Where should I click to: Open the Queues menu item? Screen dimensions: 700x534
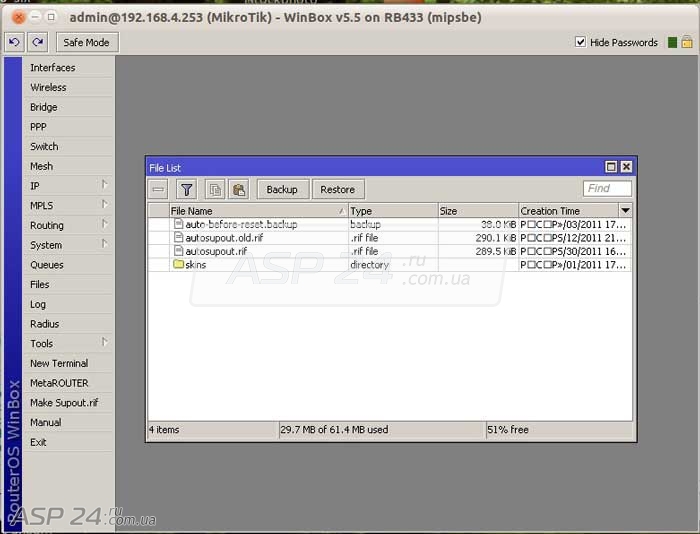click(69, 264)
